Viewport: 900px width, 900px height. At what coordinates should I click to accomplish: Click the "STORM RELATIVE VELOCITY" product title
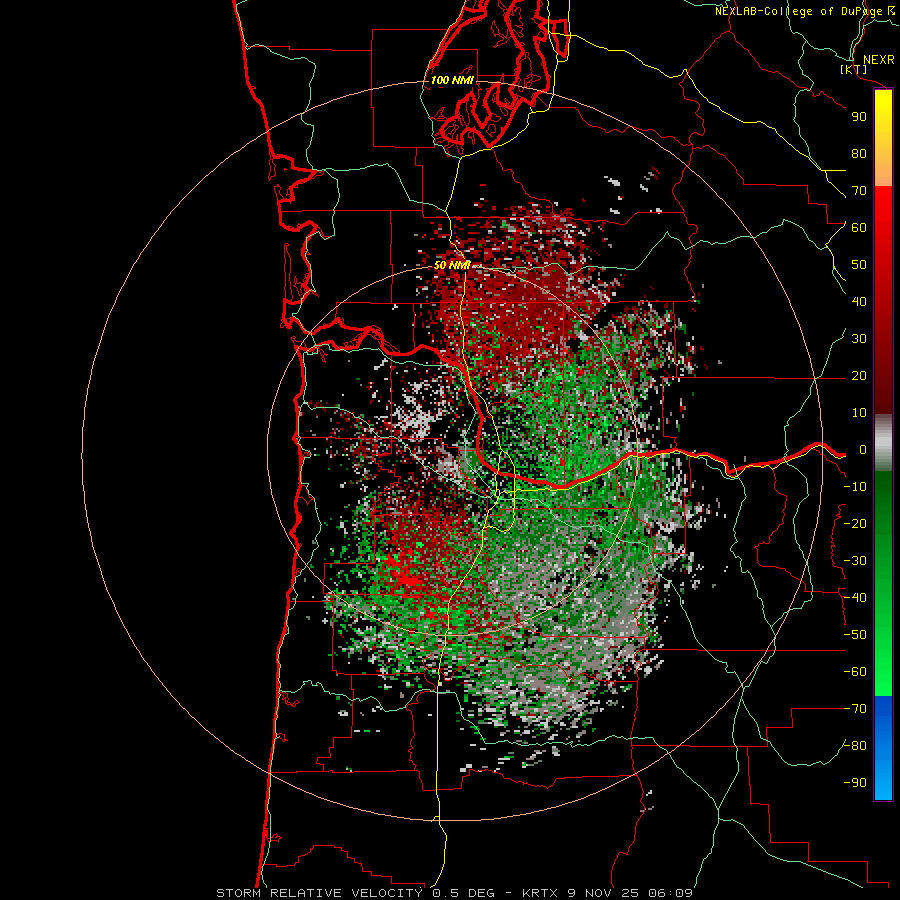point(319,893)
